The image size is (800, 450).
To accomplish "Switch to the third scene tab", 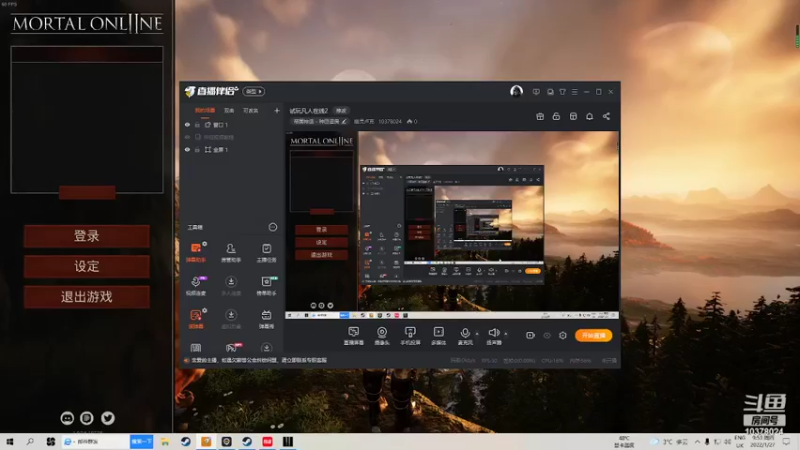I will 251,111.
